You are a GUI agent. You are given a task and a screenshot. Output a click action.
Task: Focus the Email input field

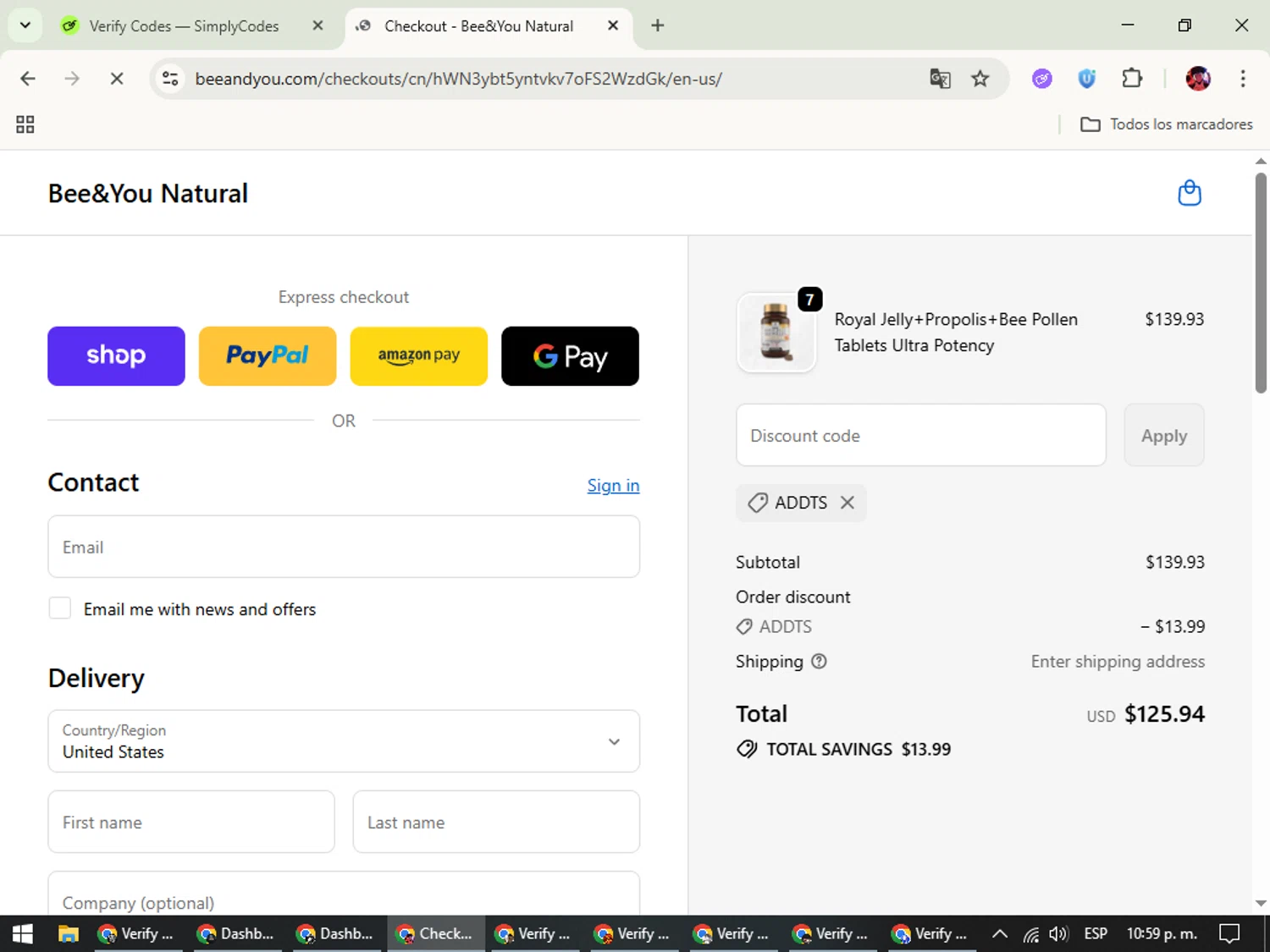tap(344, 547)
